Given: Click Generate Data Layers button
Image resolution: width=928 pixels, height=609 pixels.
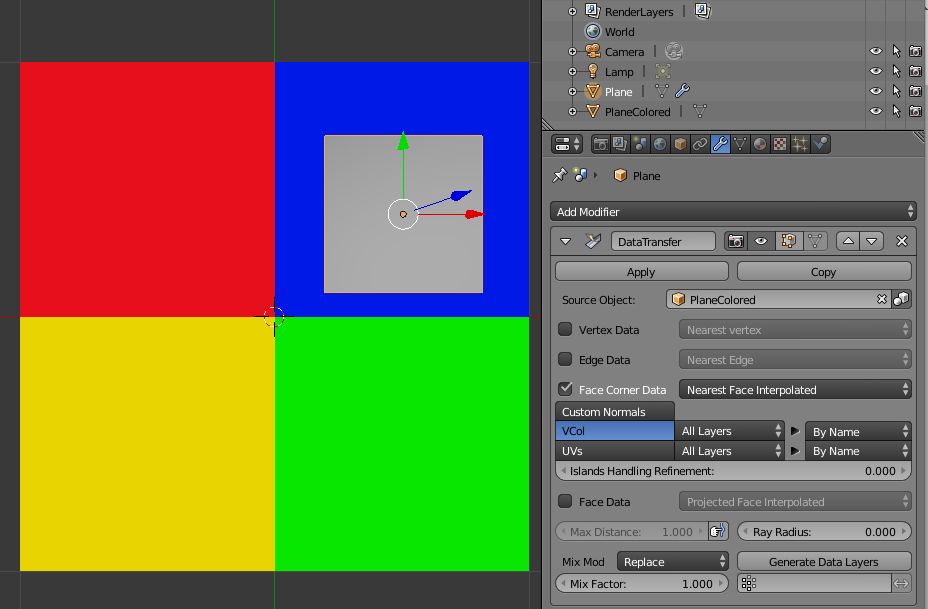Looking at the screenshot, I should (x=824, y=562).
